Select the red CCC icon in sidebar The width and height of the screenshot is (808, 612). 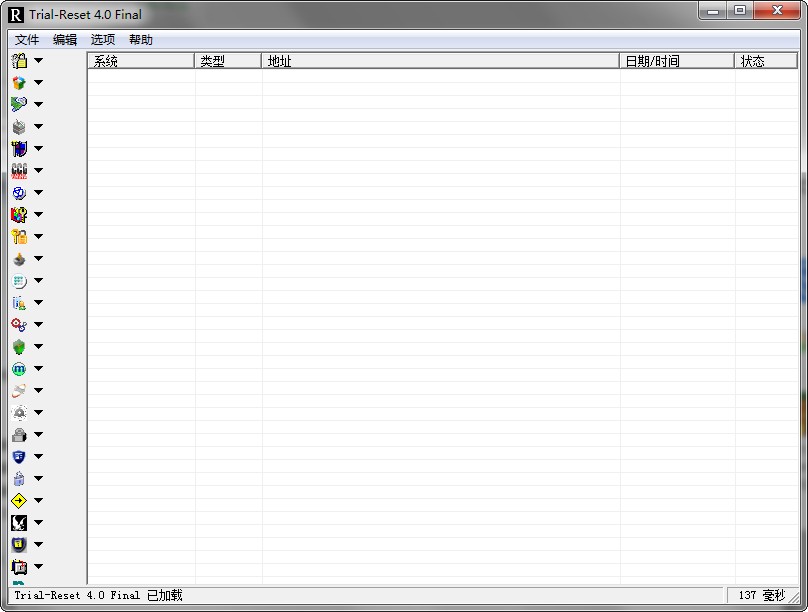pos(19,171)
